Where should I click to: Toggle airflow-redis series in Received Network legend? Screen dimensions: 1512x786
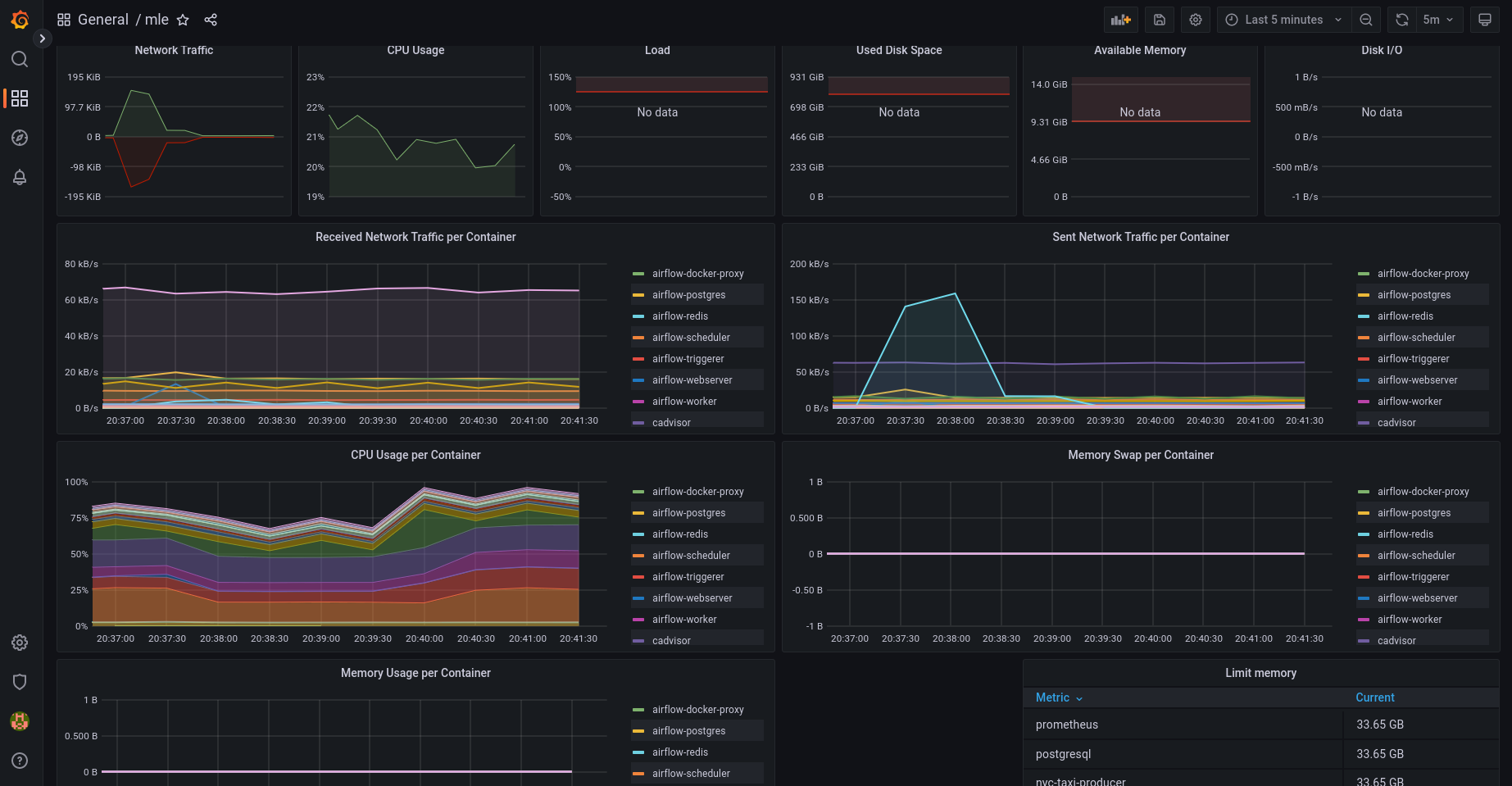(679, 316)
